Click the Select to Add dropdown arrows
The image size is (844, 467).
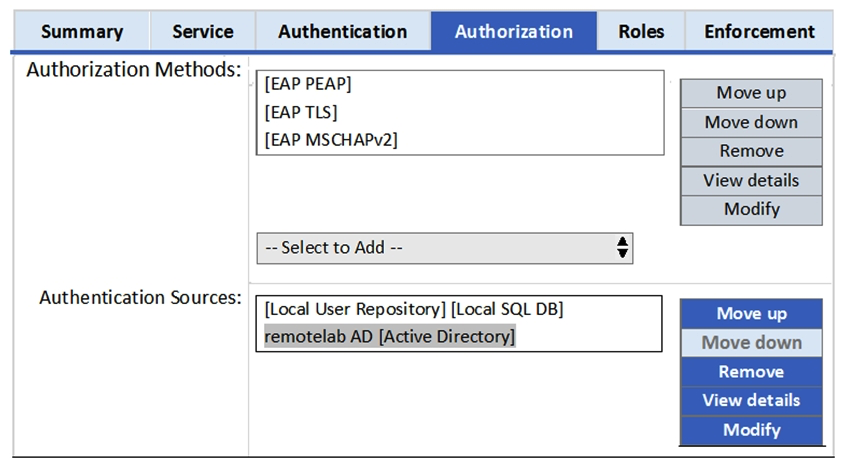[x=622, y=247]
